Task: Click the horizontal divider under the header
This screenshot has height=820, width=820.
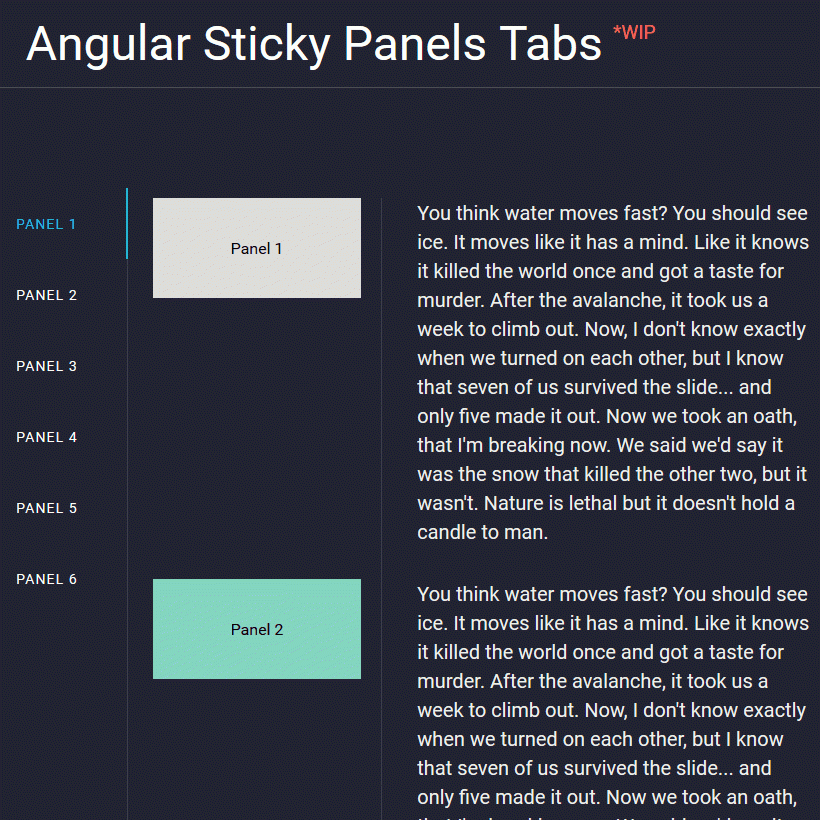Action: [x=410, y=88]
